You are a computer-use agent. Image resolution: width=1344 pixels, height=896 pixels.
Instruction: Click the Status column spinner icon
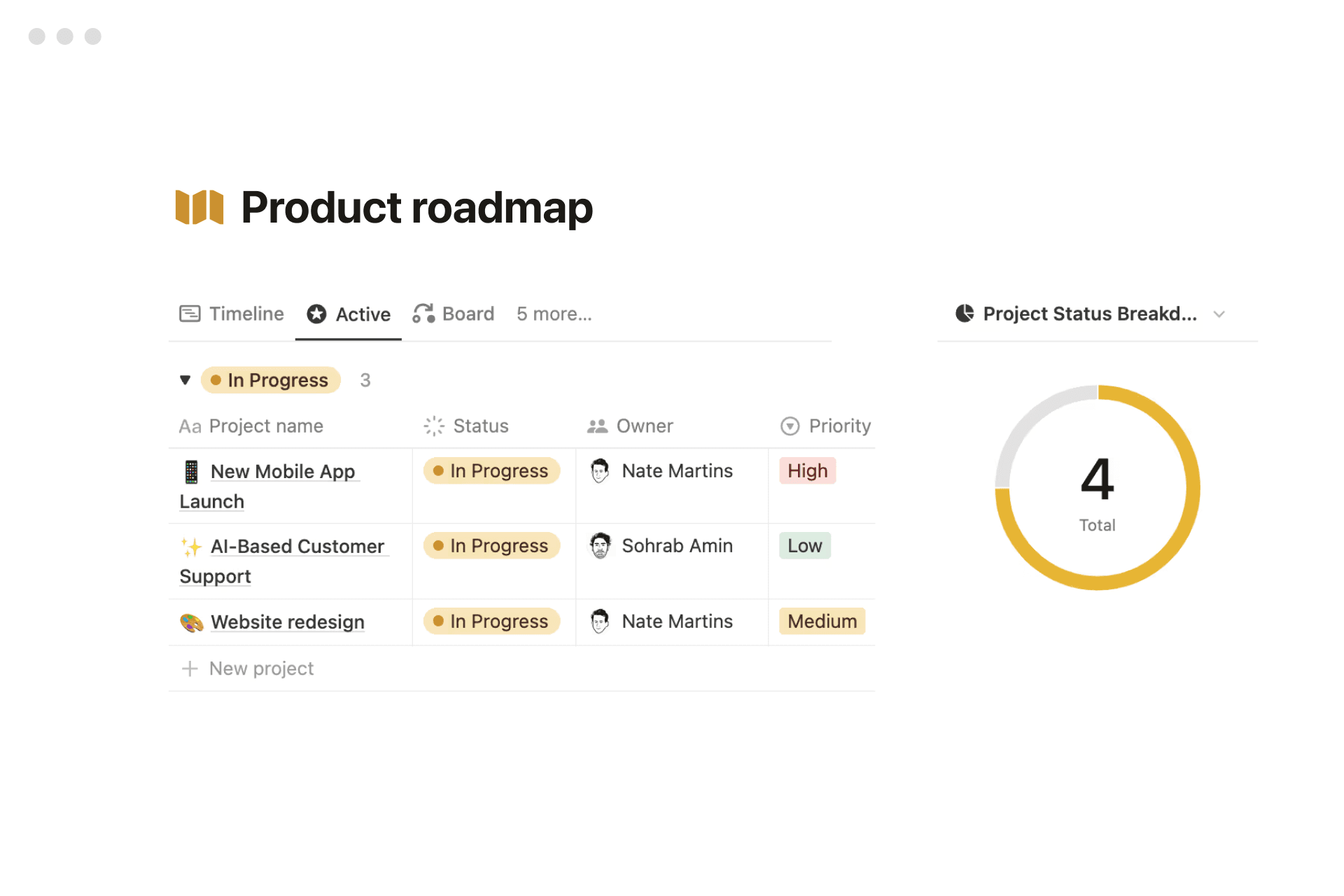(434, 426)
